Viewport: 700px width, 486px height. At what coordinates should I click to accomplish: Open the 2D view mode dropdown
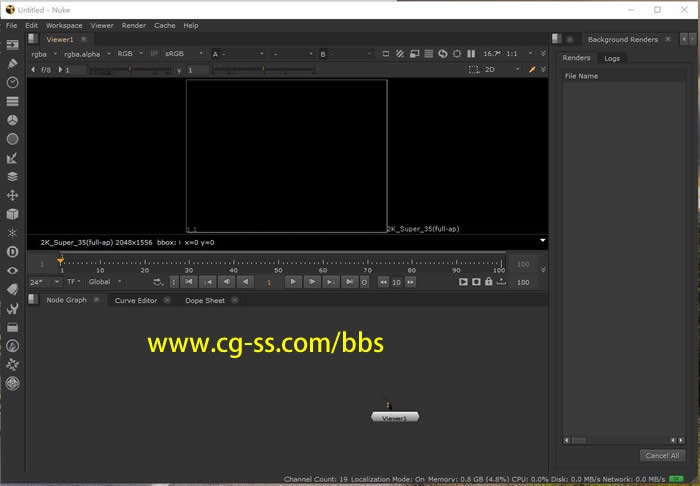(498, 70)
